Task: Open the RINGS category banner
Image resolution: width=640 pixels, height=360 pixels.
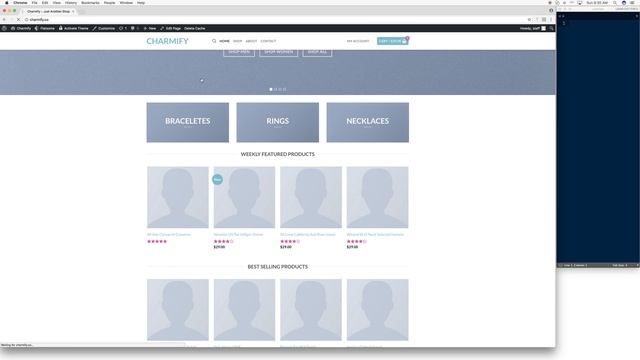Action: click(x=278, y=122)
